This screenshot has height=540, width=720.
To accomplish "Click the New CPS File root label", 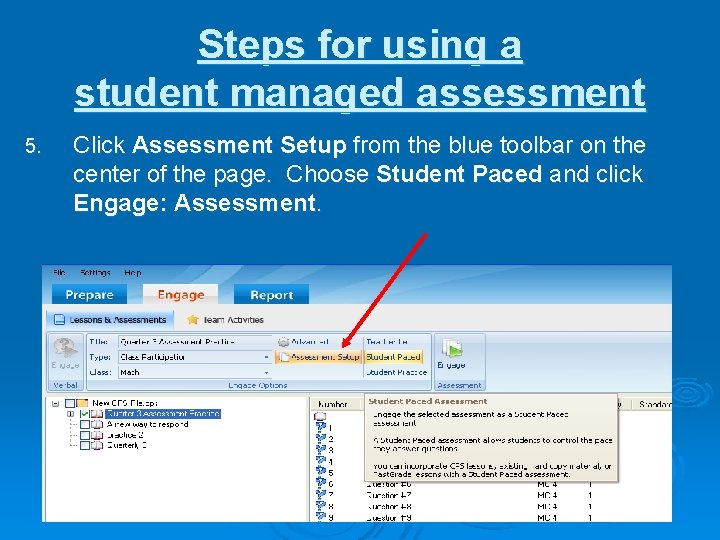I will click(x=125, y=403).
